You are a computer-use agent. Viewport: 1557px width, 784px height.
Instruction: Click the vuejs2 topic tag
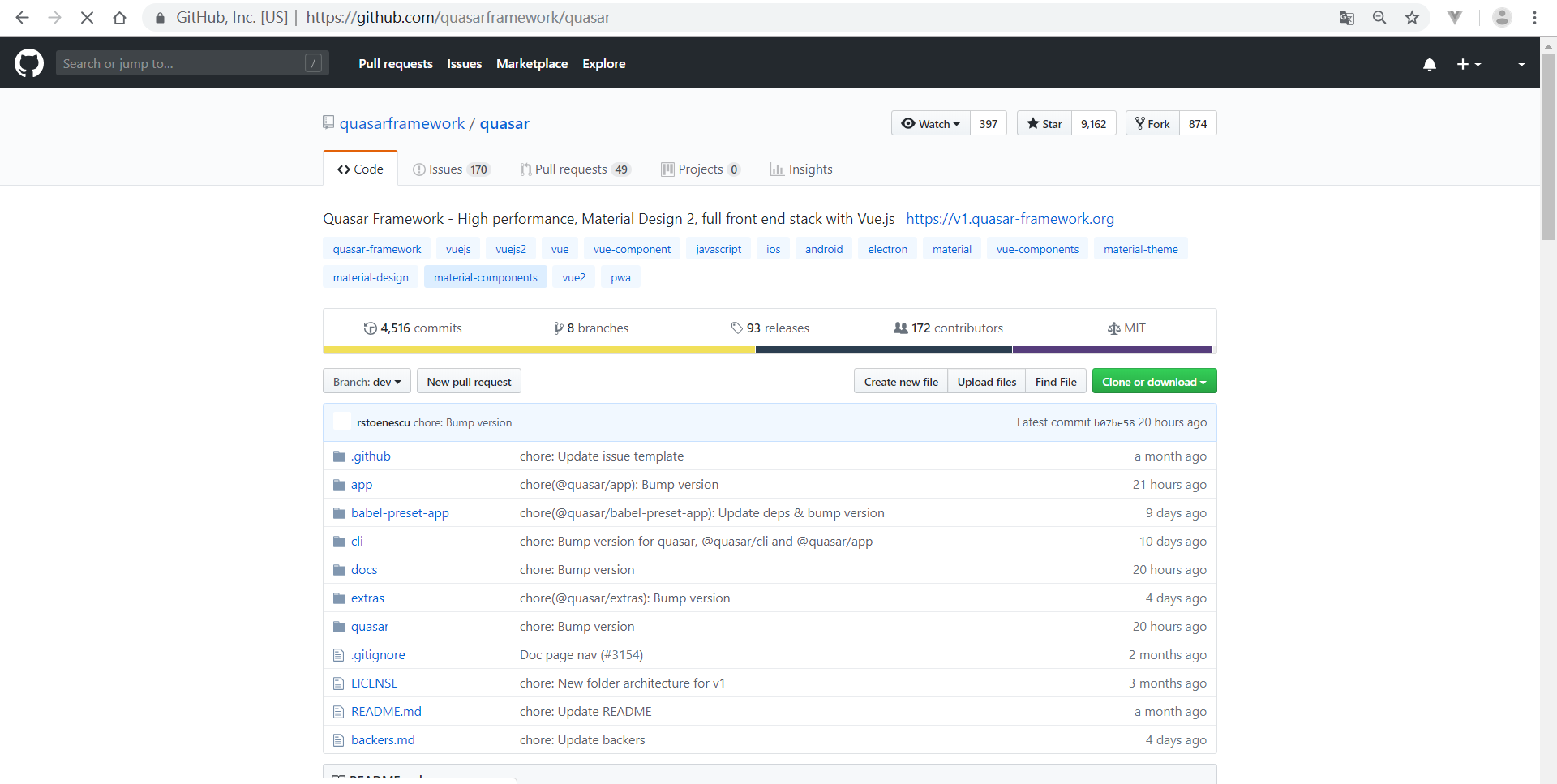click(x=511, y=249)
